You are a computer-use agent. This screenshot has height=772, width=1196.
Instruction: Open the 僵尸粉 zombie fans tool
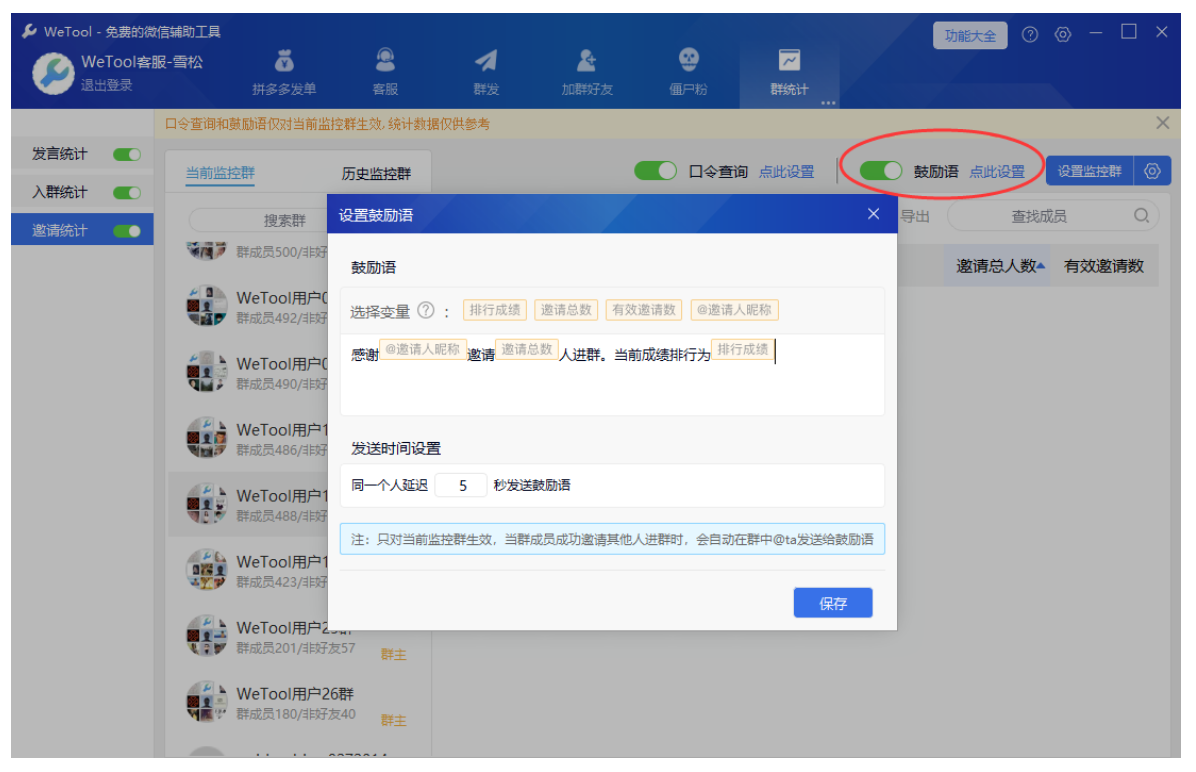688,72
